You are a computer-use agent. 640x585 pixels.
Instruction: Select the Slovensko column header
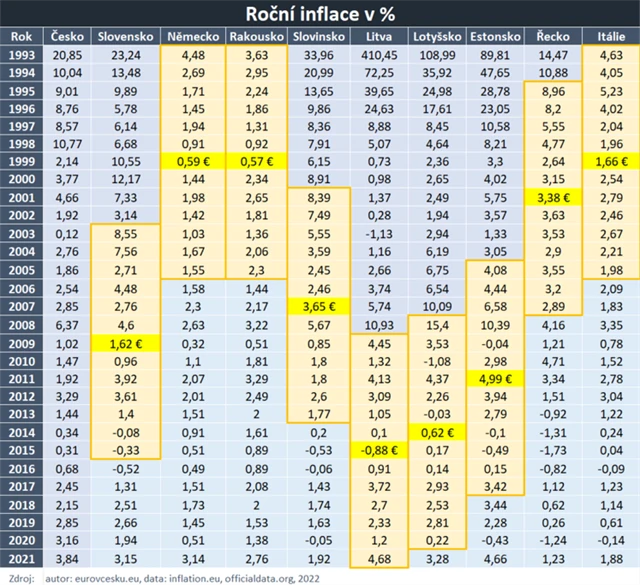coord(125,36)
